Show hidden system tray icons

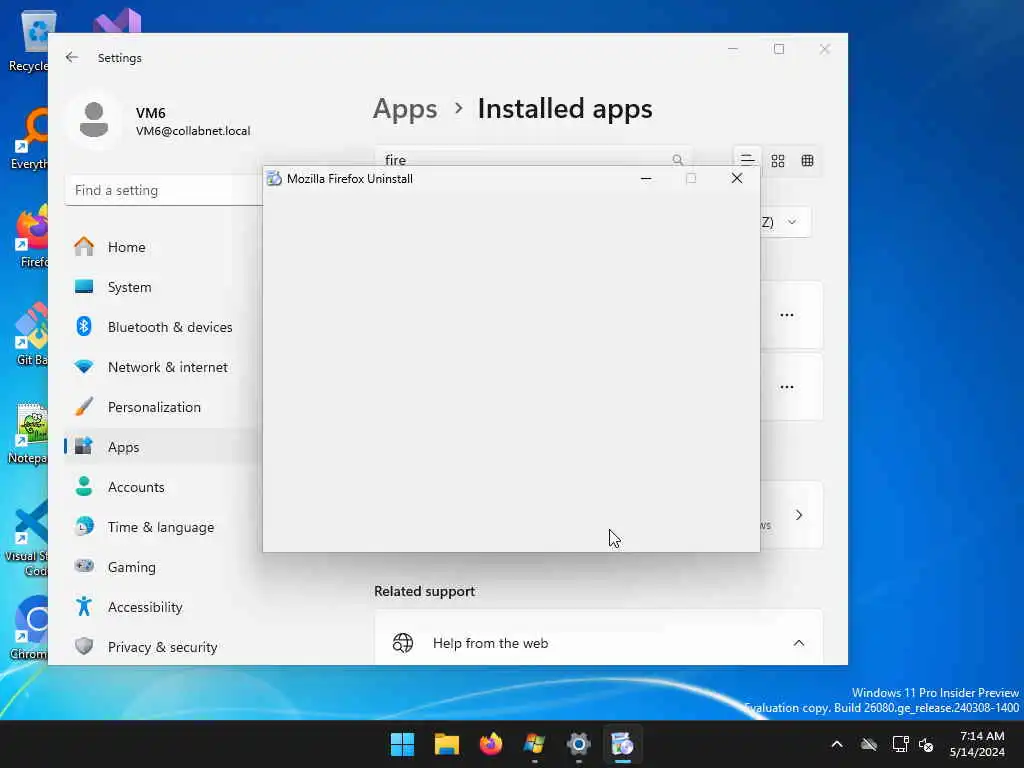[837, 744]
